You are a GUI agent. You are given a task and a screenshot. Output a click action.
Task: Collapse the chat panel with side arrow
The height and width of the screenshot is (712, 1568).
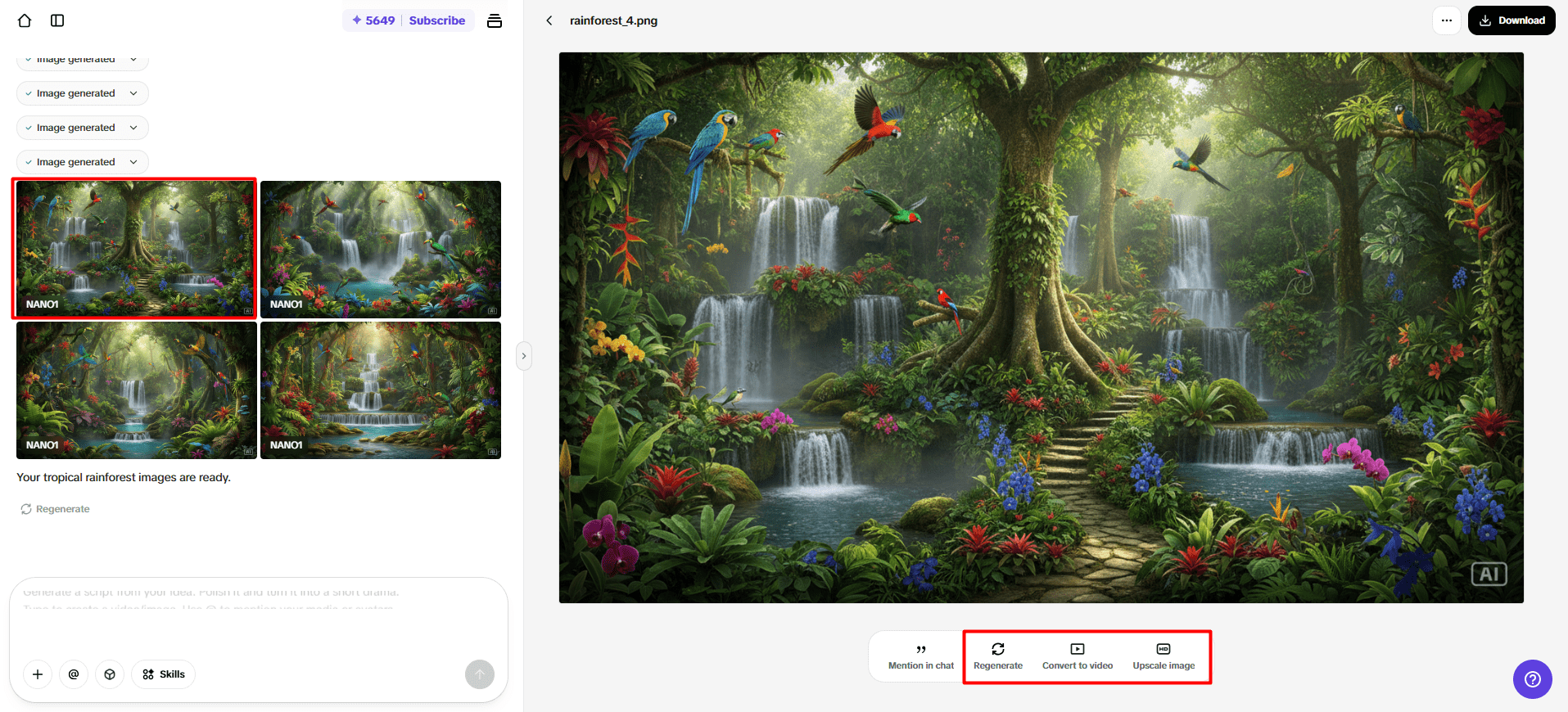coord(524,356)
